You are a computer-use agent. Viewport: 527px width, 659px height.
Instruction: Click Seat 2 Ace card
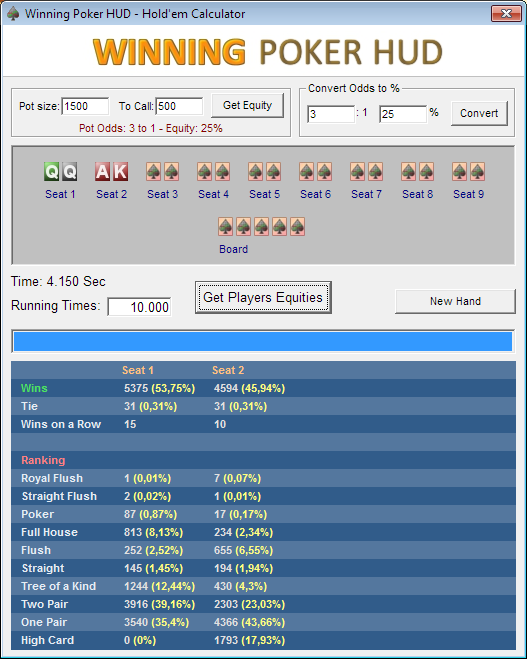tap(103, 171)
